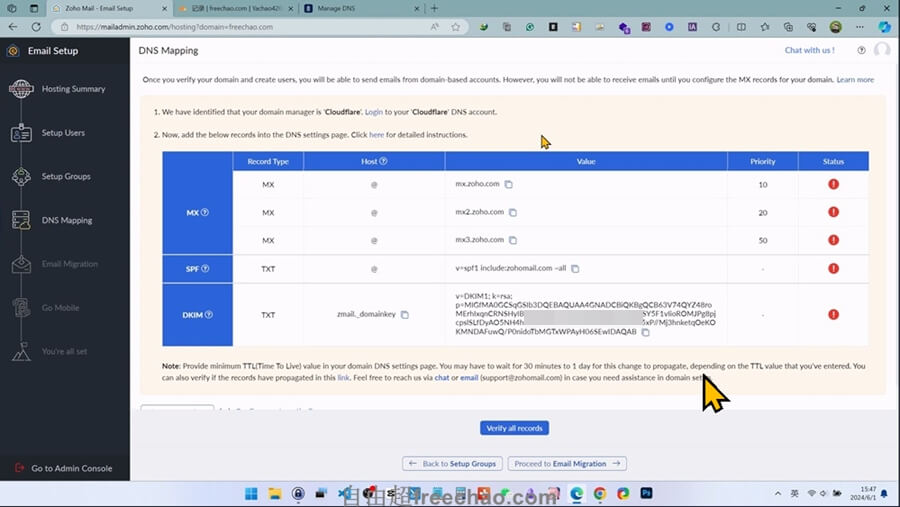Image resolution: width=900 pixels, height=507 pixels.
Task: Click the priority value 50
Action: click(x=763, y=241)
